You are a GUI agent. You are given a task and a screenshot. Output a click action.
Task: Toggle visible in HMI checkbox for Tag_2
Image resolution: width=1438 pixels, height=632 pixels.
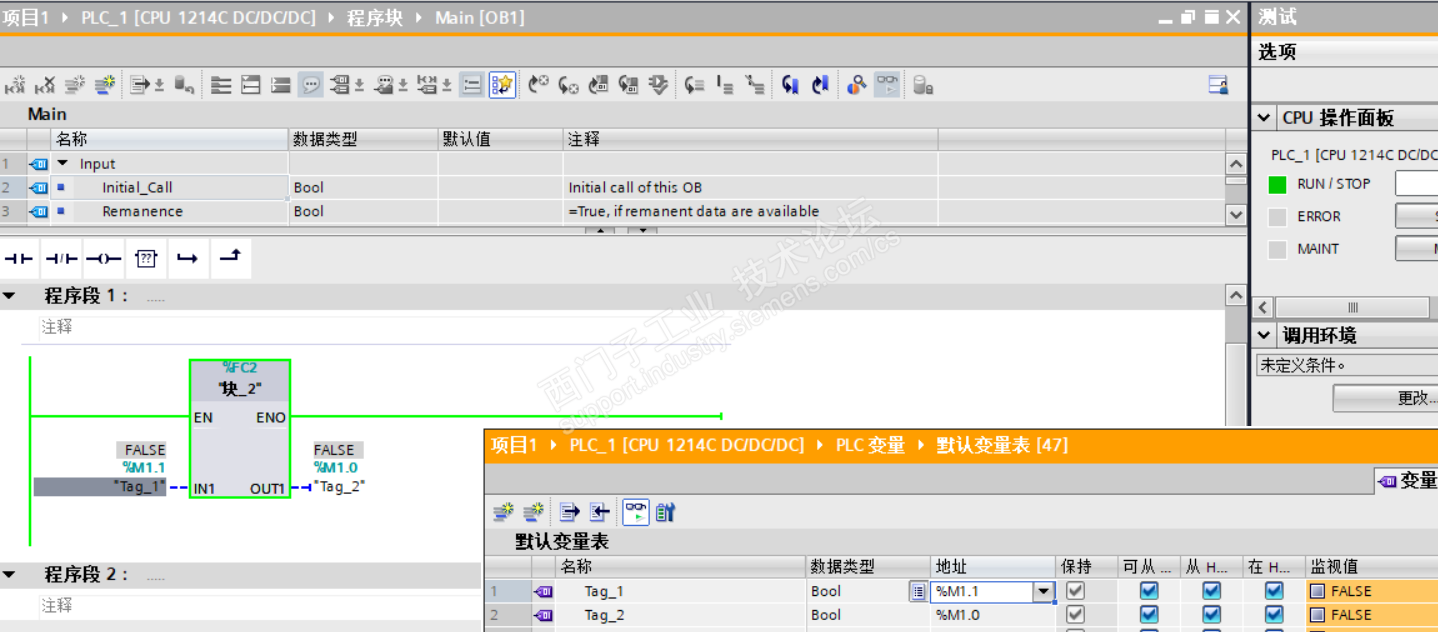pyautogui.click(x=1274, y=615)
